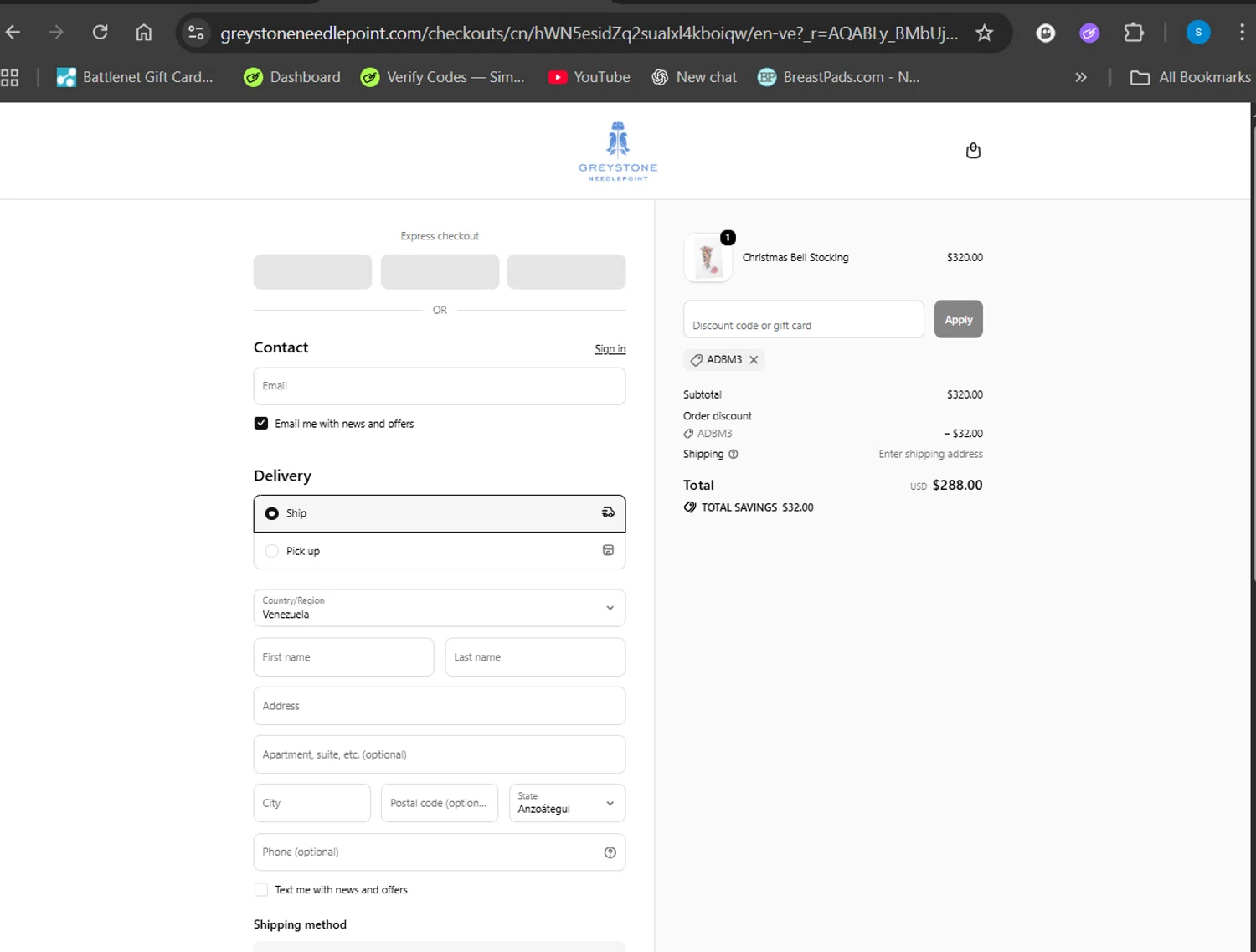
Task: Bookmark this page with the star icon
Action: coord(985,33)
